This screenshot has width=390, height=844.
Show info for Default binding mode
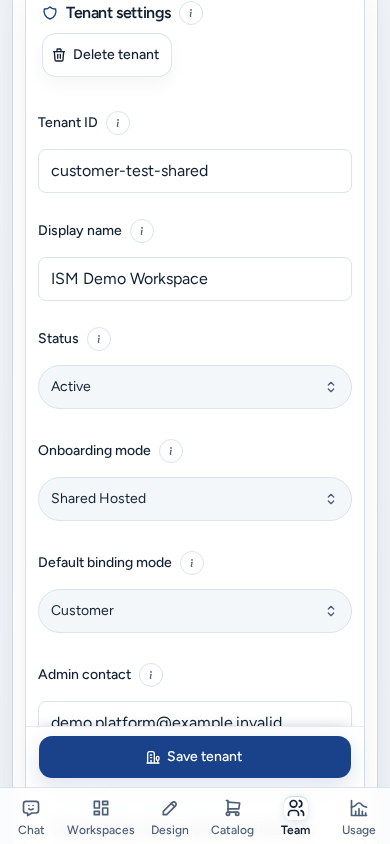(192, 563)
